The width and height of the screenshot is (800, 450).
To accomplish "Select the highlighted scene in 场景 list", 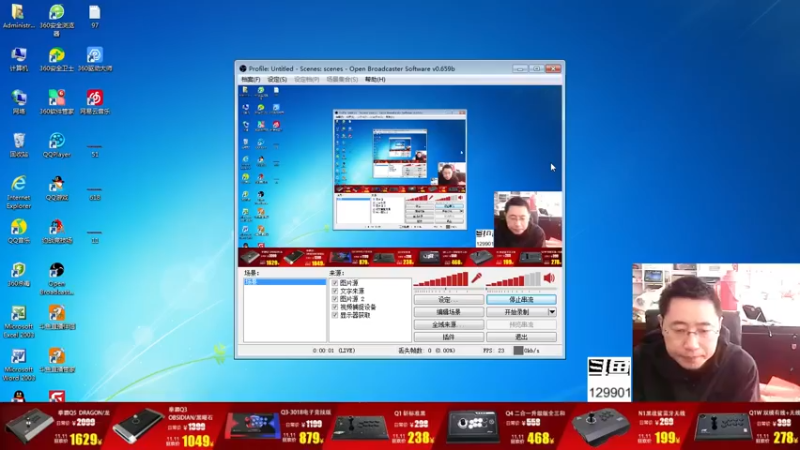I will pos(285,282).
